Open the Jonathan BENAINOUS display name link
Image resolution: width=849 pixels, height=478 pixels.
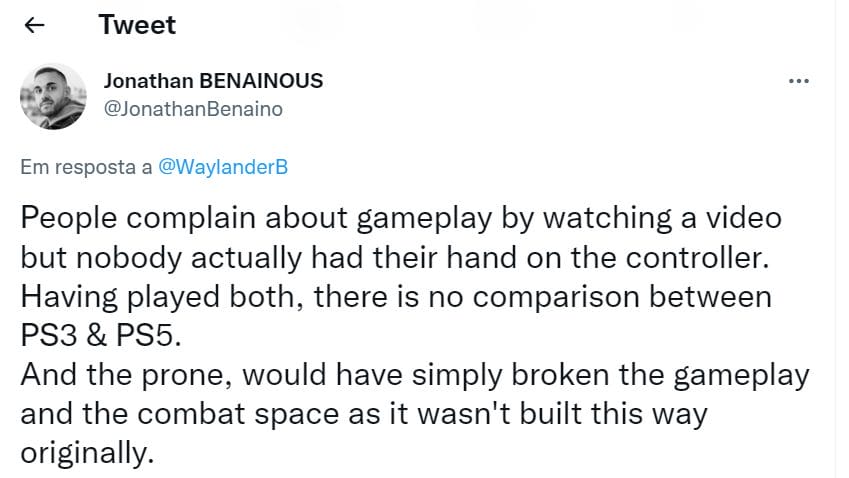213,81
